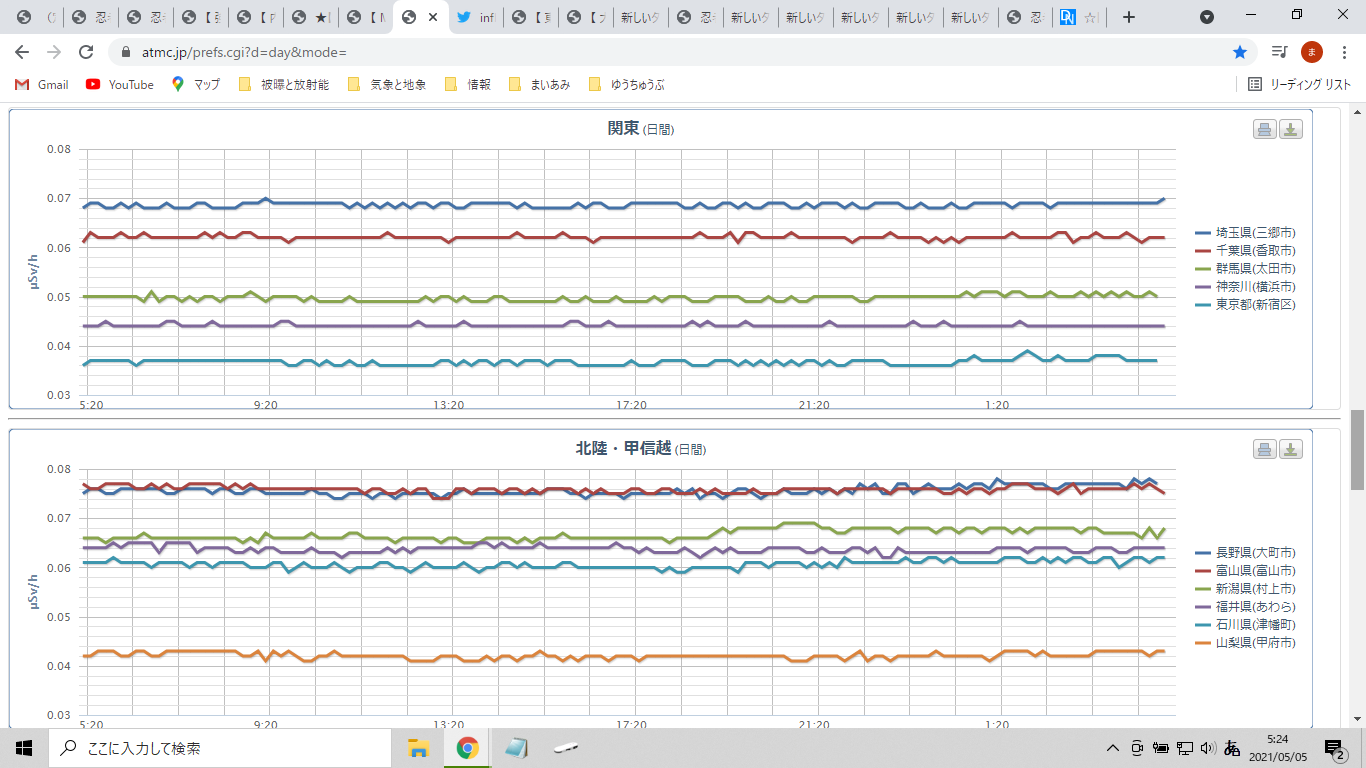The image size is (1366, 768).
Task: Open the Chrome profile avatar
Action: tap(1312, 52)
